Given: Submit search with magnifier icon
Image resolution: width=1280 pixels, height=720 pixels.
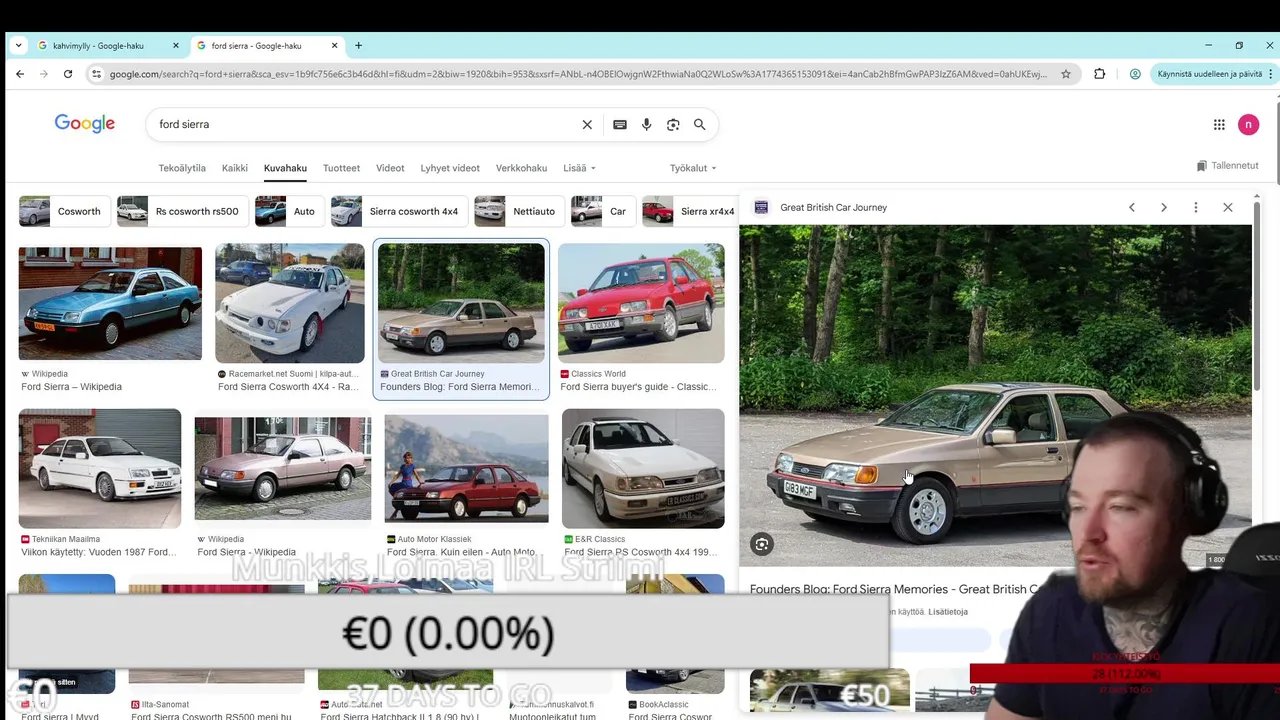Looking at the screenshot, I should [700, 125].
